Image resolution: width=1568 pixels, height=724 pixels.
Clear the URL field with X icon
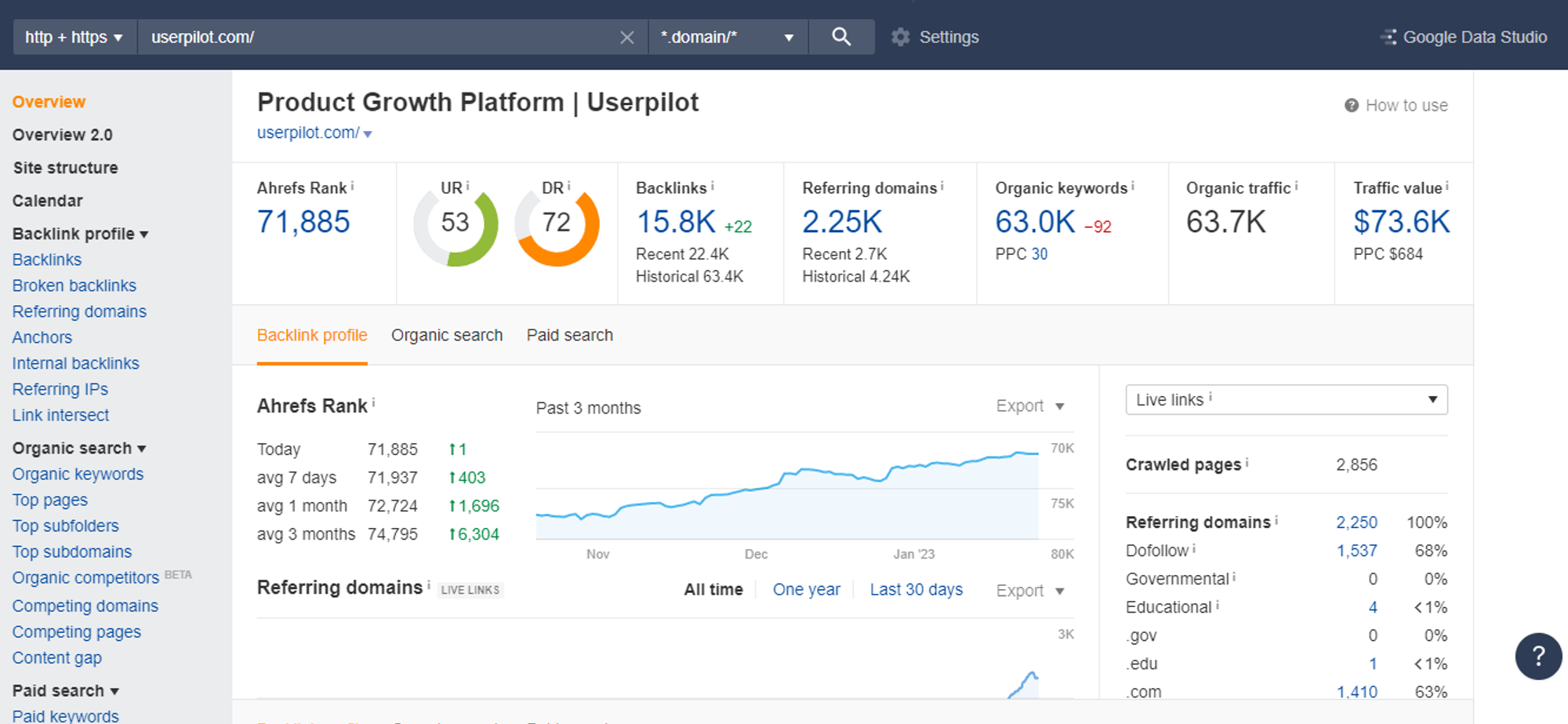627,37
